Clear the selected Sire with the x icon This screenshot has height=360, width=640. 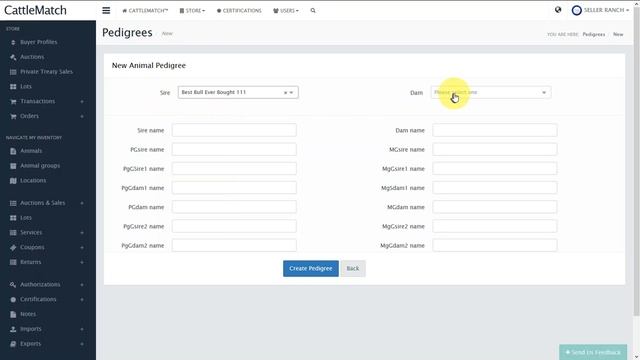coord(285,93)
